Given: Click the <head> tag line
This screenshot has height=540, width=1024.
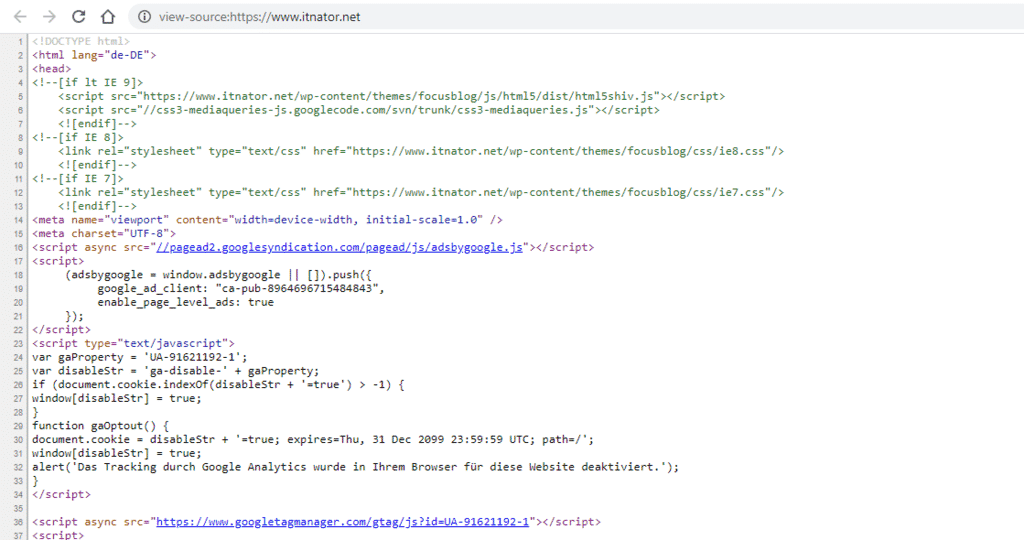Looking at the screenshot, I should click(52, 69).
